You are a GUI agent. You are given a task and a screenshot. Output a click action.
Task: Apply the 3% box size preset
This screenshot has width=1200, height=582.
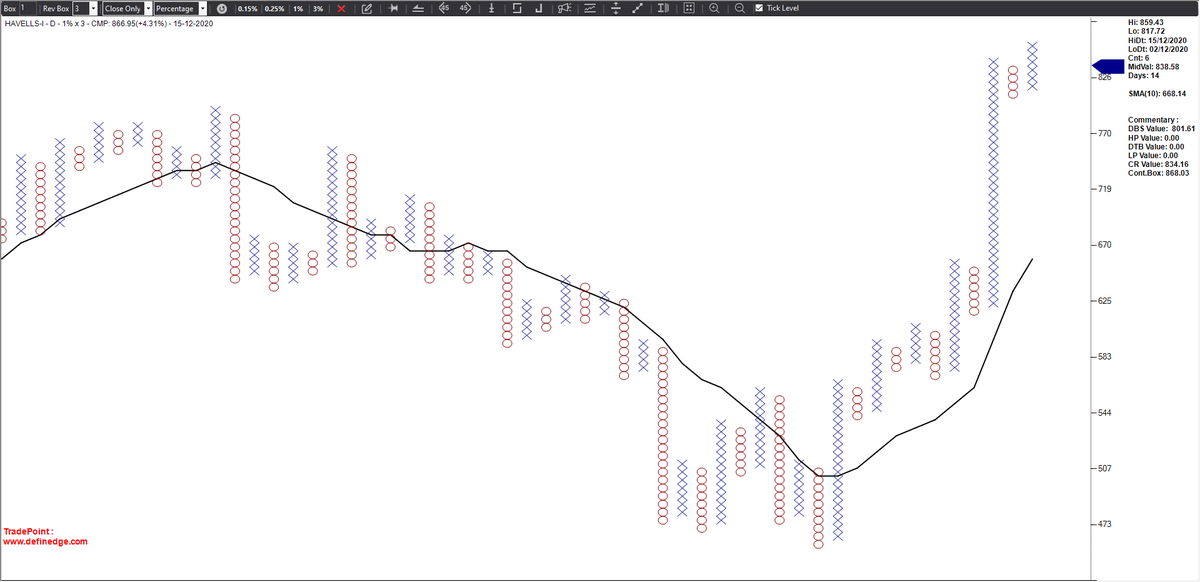coord(317,8)
